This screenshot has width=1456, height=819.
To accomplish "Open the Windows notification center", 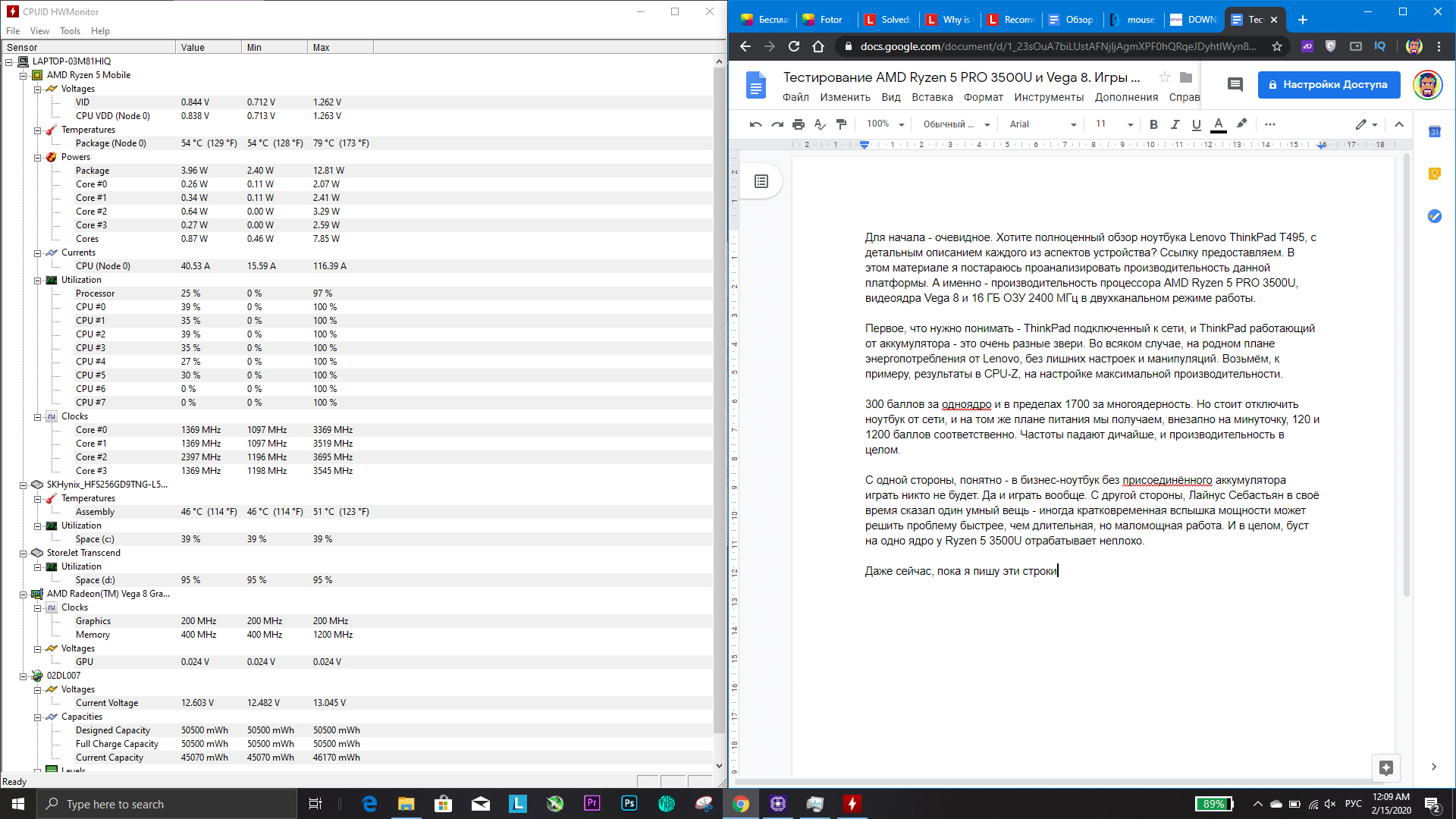I will [1433, 804].
